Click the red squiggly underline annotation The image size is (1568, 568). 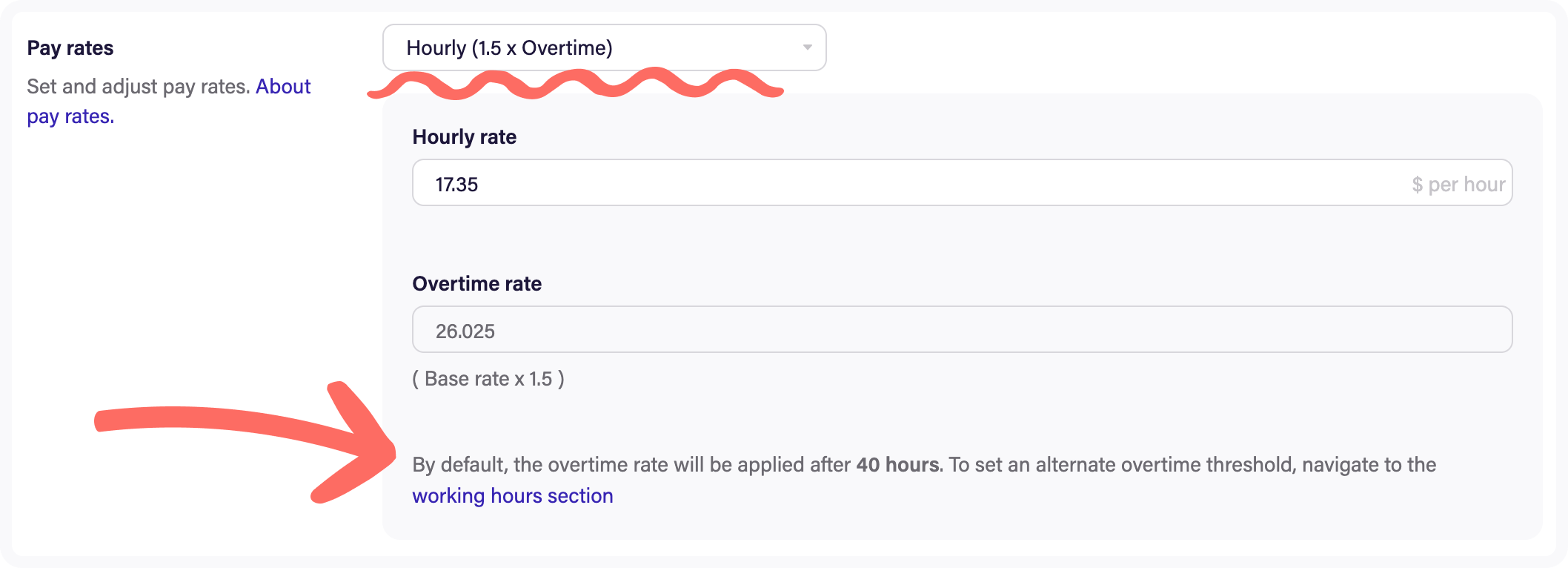pos(575,84)
